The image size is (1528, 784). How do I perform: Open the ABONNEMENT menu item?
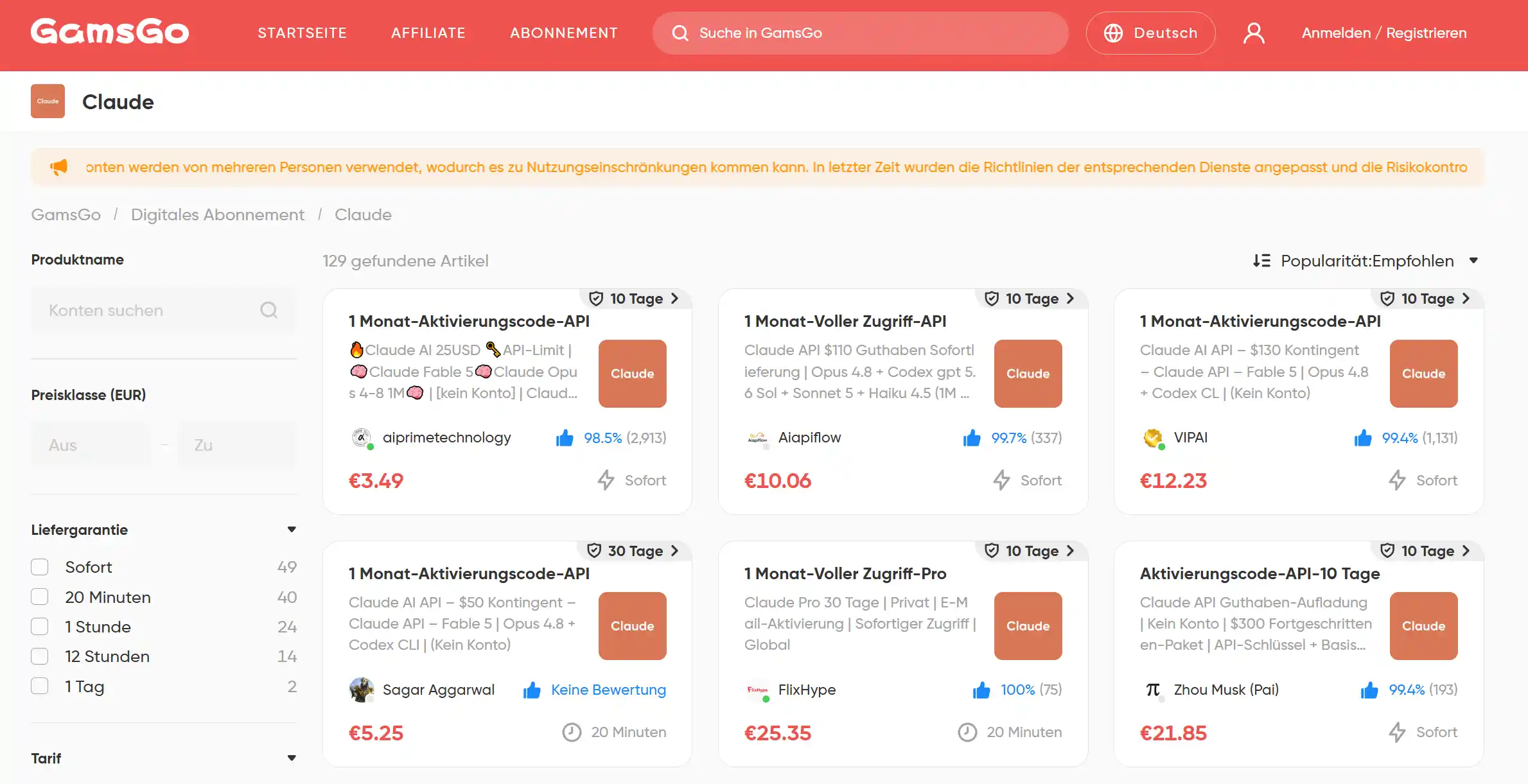coord(564,33)
